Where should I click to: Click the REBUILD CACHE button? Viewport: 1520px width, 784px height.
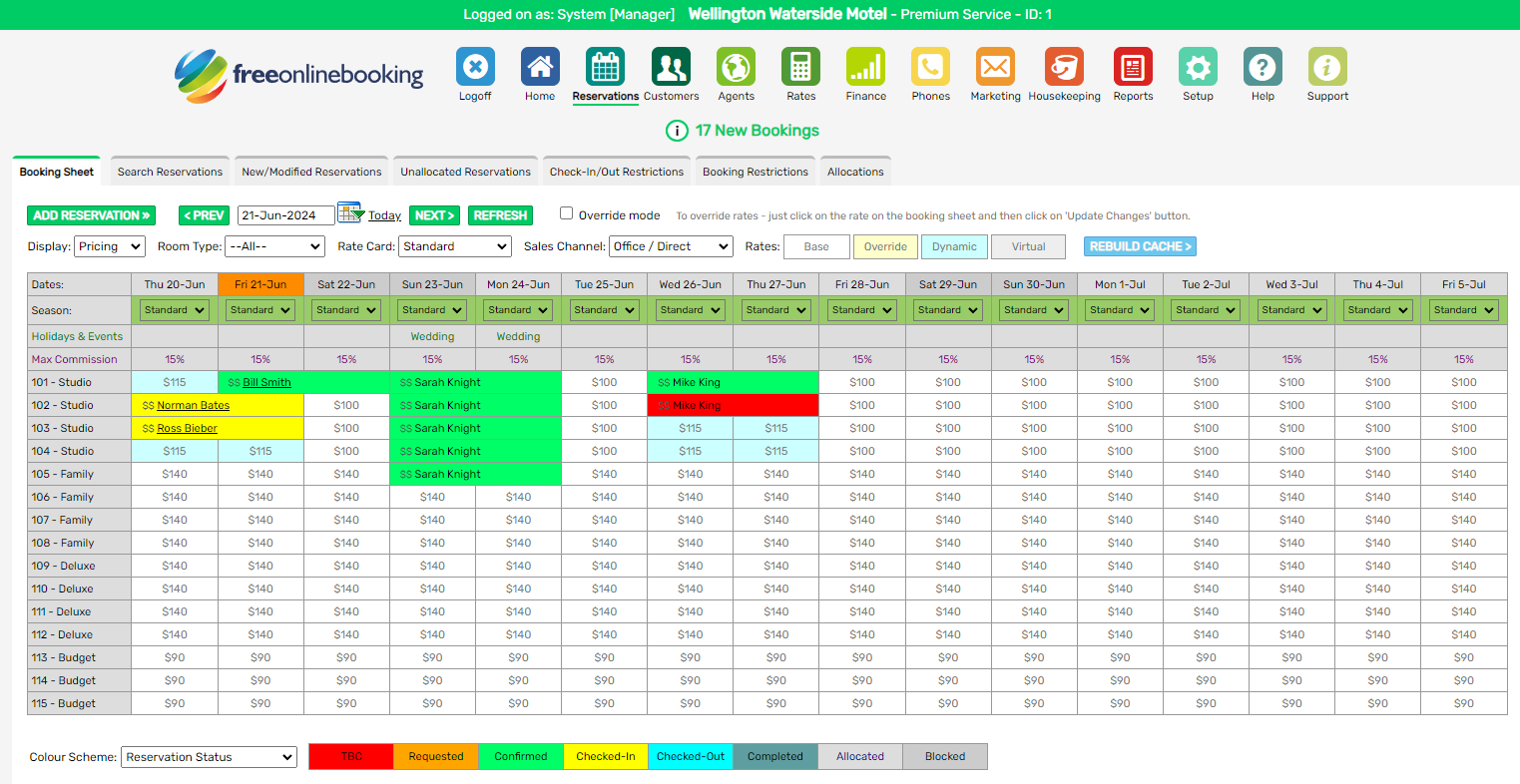pos(1140,246)
